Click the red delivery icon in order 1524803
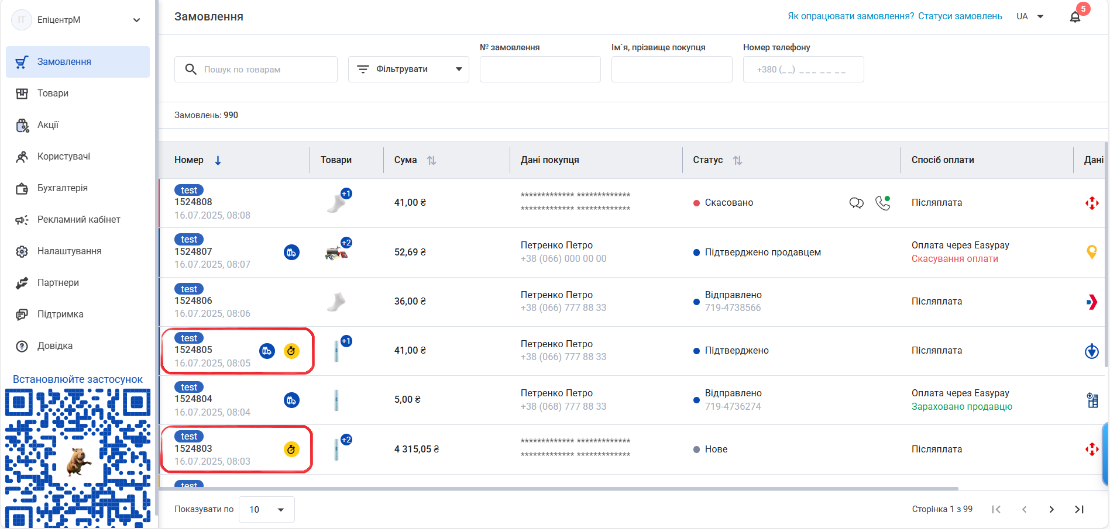 pyautogui.click(x=1092, y=449)
